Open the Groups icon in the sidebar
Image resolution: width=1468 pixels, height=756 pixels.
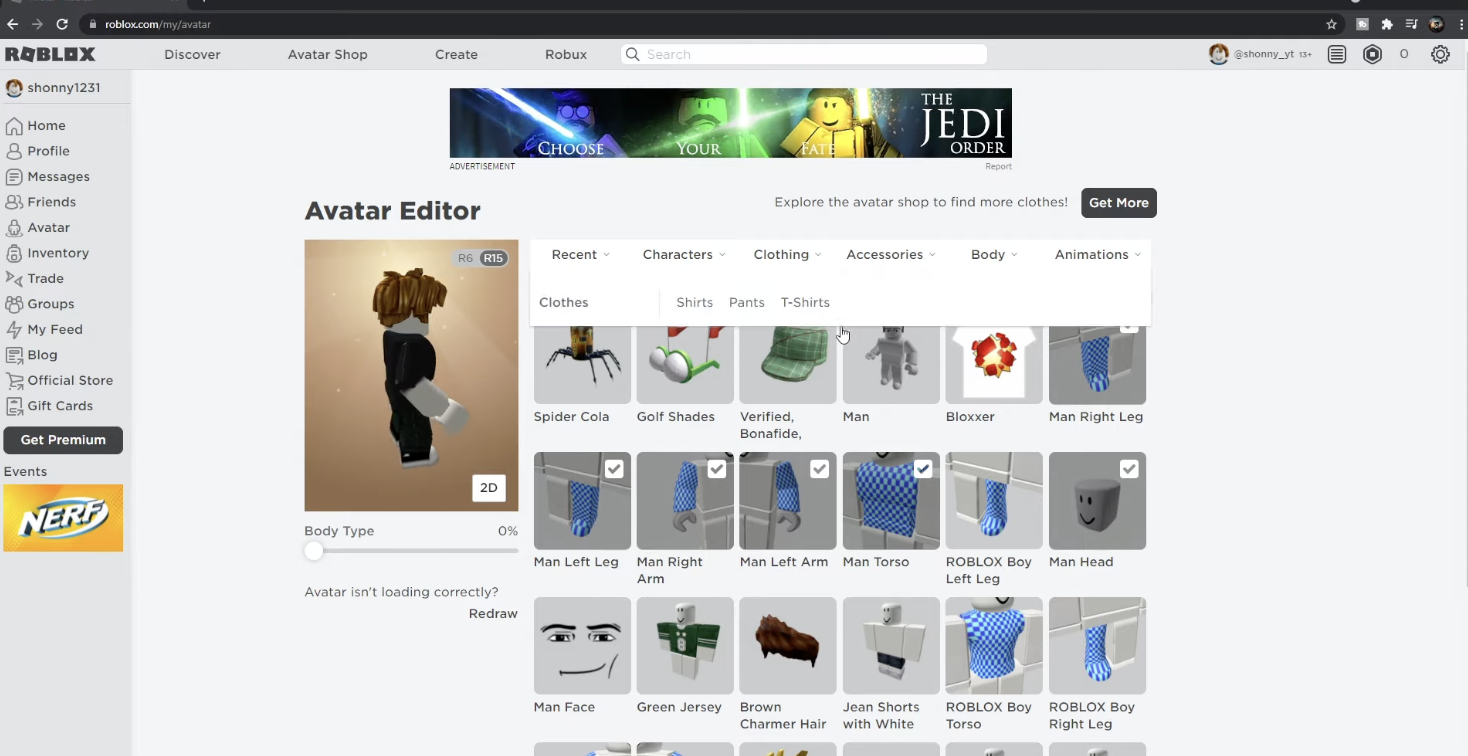[x=14, y=304]
